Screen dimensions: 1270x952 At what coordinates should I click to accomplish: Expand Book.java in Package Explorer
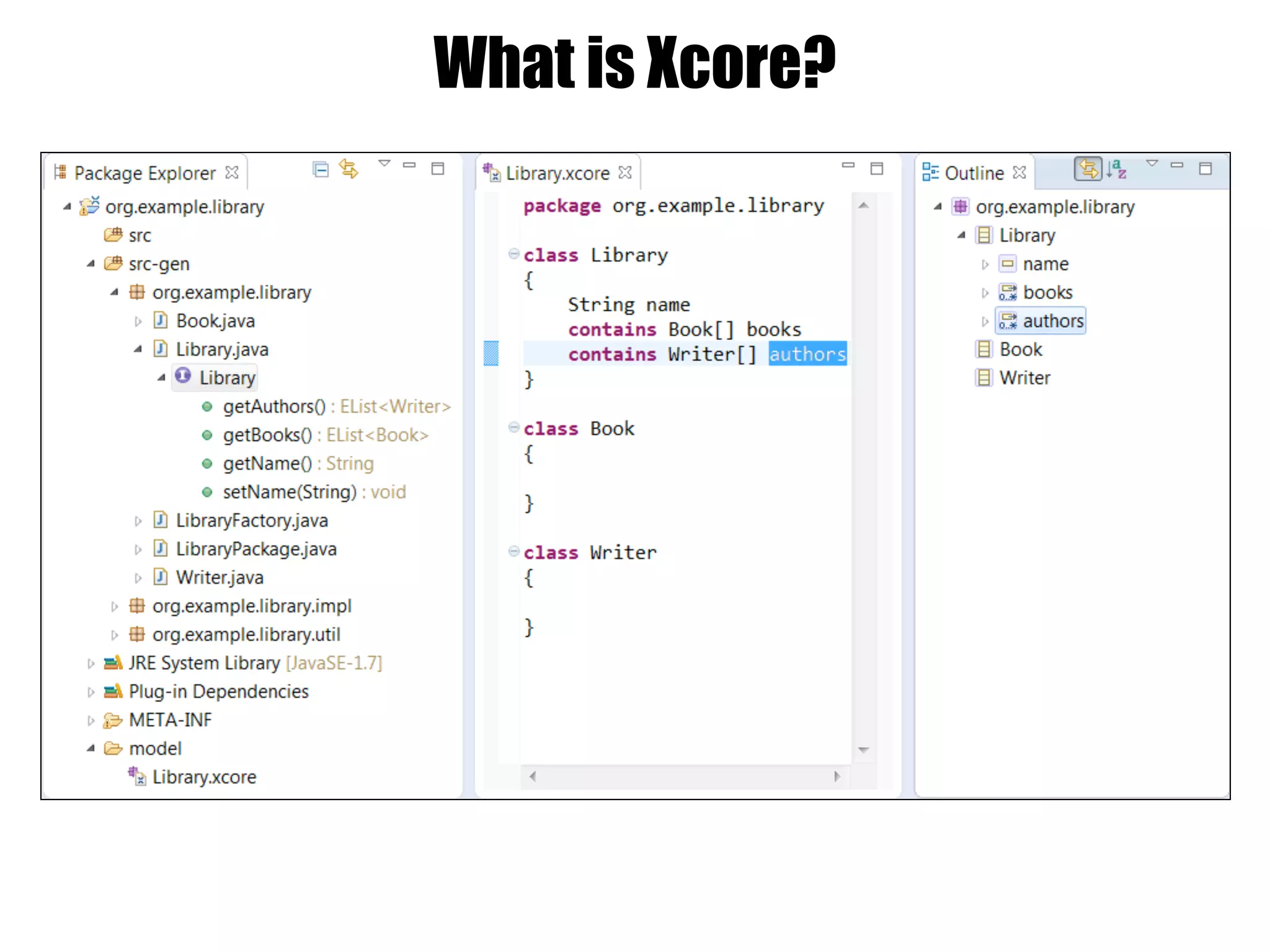138,322
